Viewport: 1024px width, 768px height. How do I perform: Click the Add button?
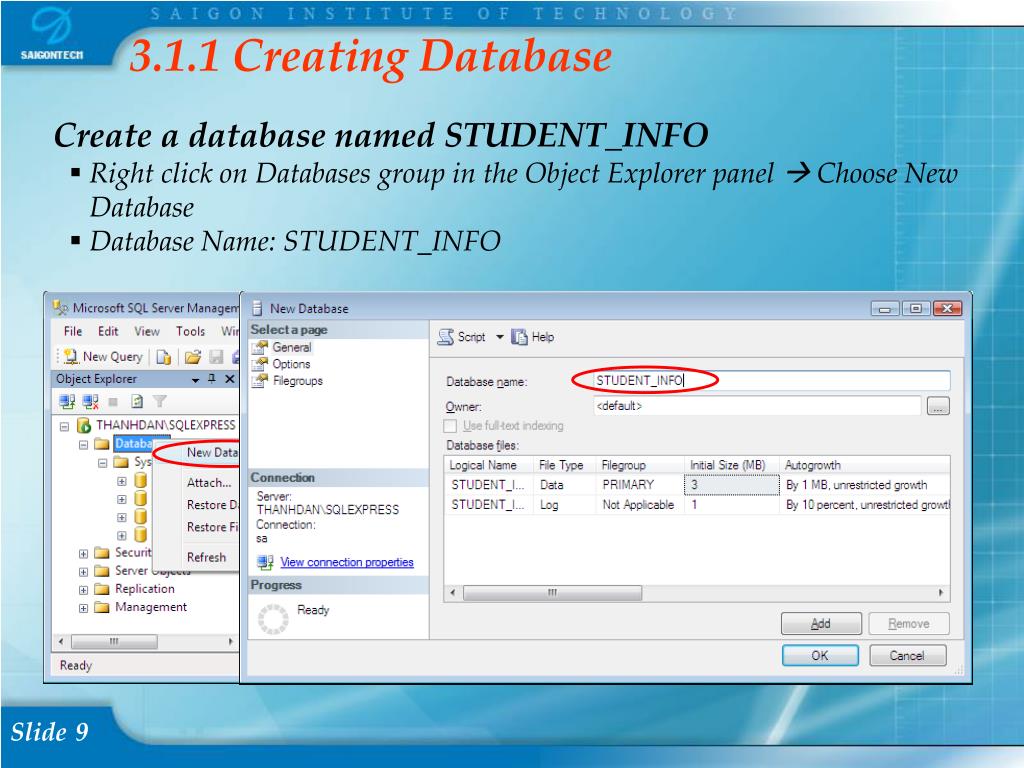[x=821, y=624]
